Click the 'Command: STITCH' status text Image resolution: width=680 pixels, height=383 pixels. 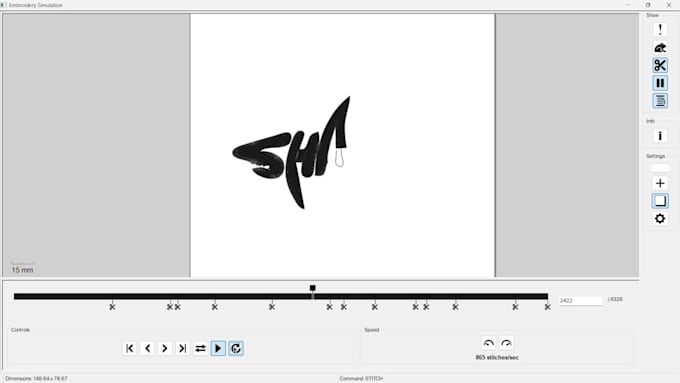(361, 379)
